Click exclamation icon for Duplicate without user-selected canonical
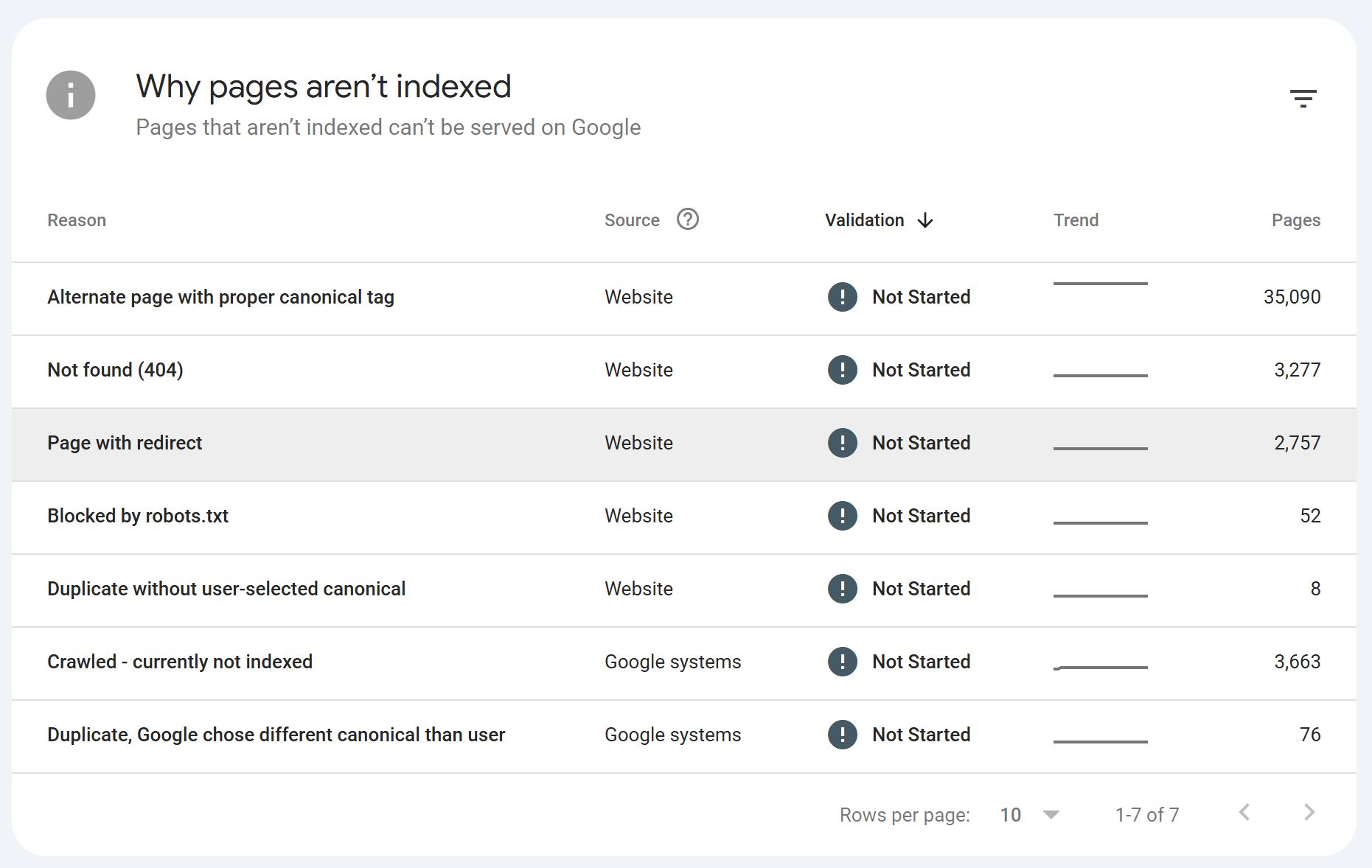 pos(843,589)
